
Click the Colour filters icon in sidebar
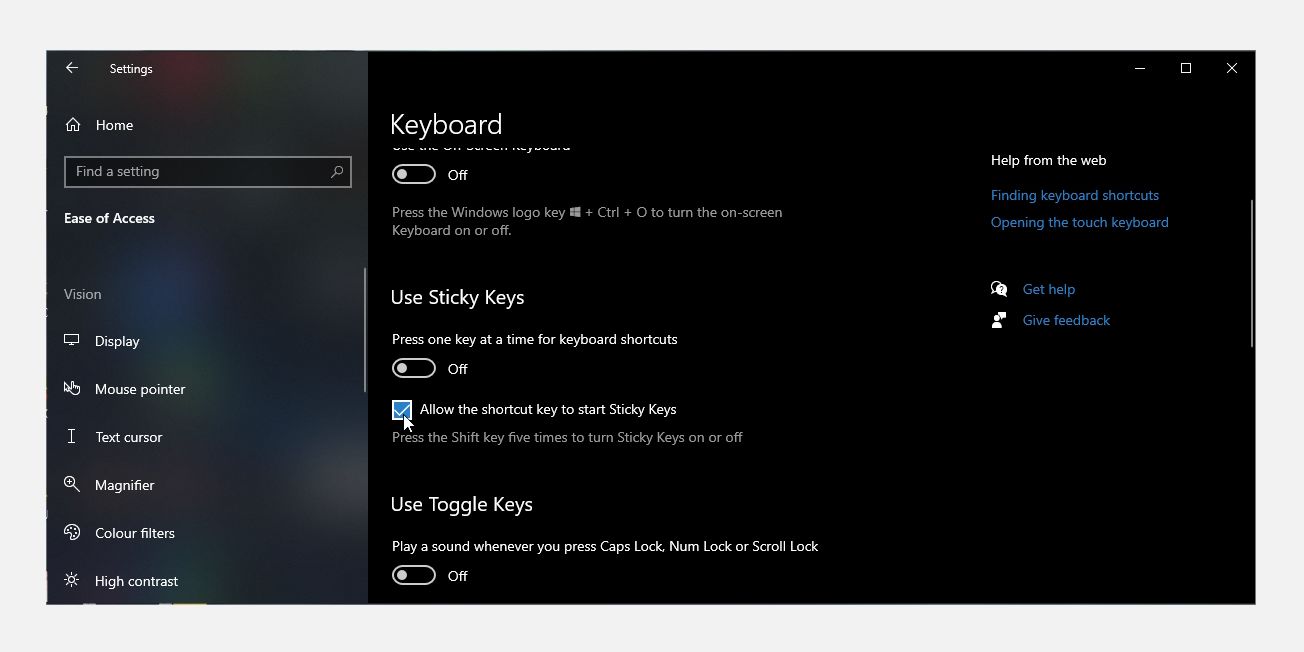[72, 532]
